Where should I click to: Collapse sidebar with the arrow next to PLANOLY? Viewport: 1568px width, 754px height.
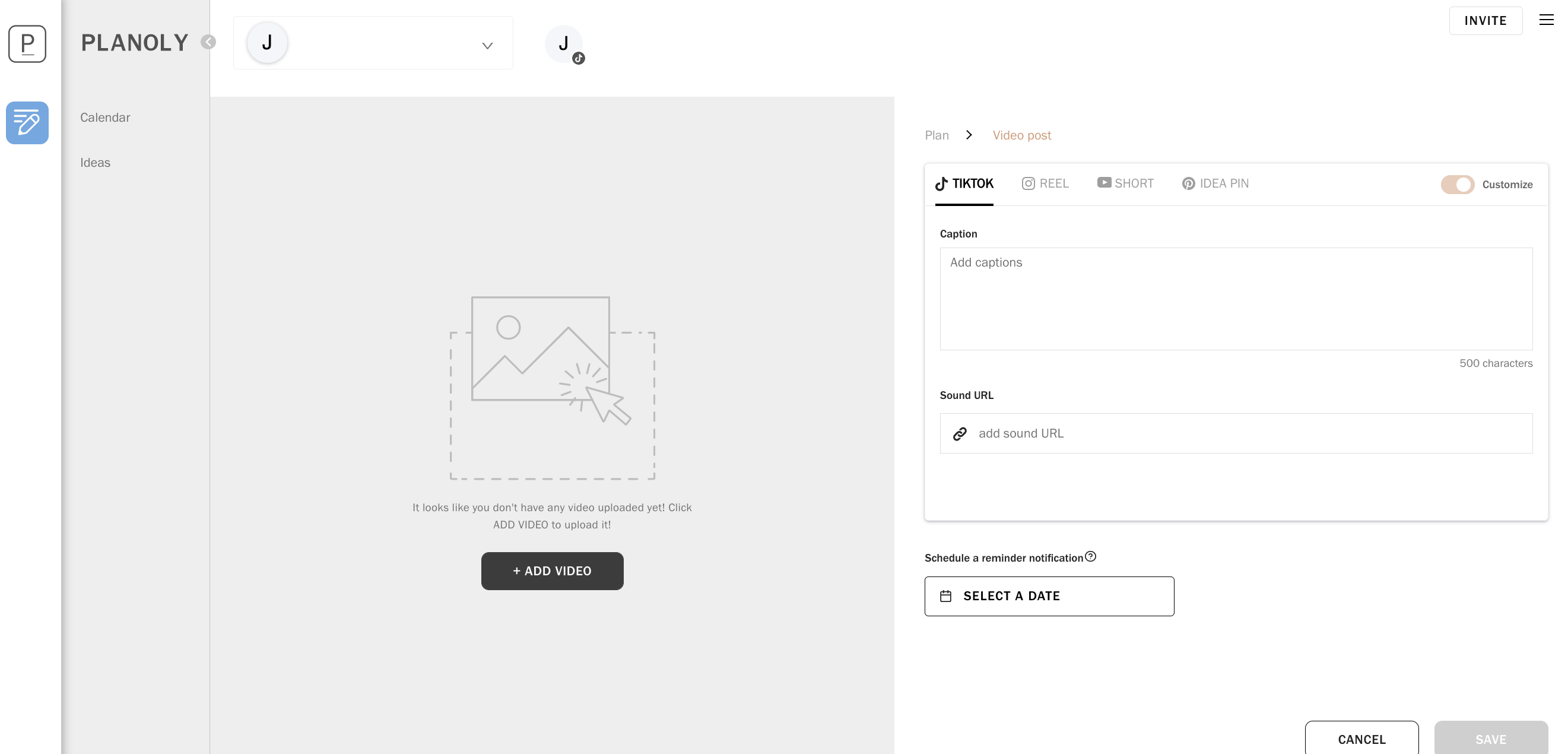(x=208, y=42)
